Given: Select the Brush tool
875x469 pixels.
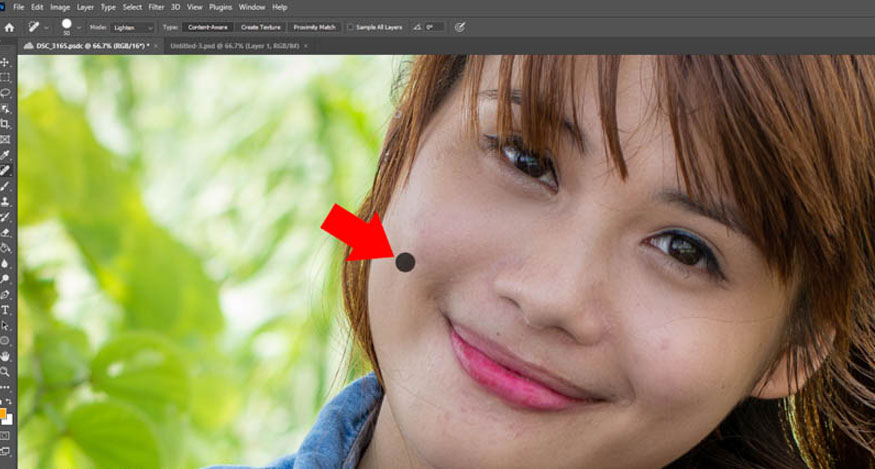Looking at the screenshot, I should pyautogui.click(x=5, y=186).
